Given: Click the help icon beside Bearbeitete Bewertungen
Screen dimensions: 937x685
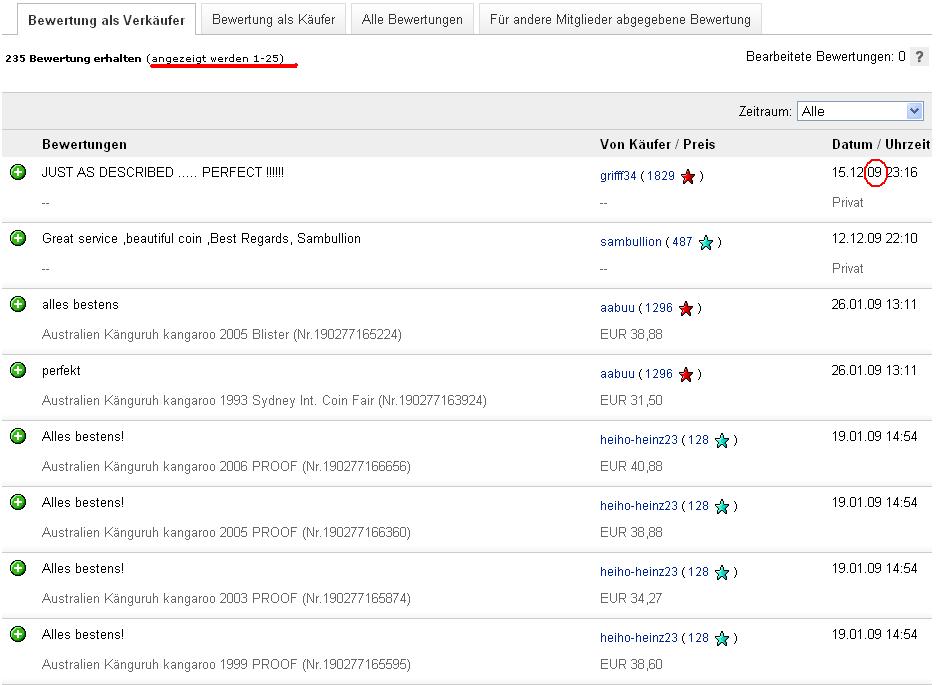Looking at the screenshot, I should click(919, 57).
